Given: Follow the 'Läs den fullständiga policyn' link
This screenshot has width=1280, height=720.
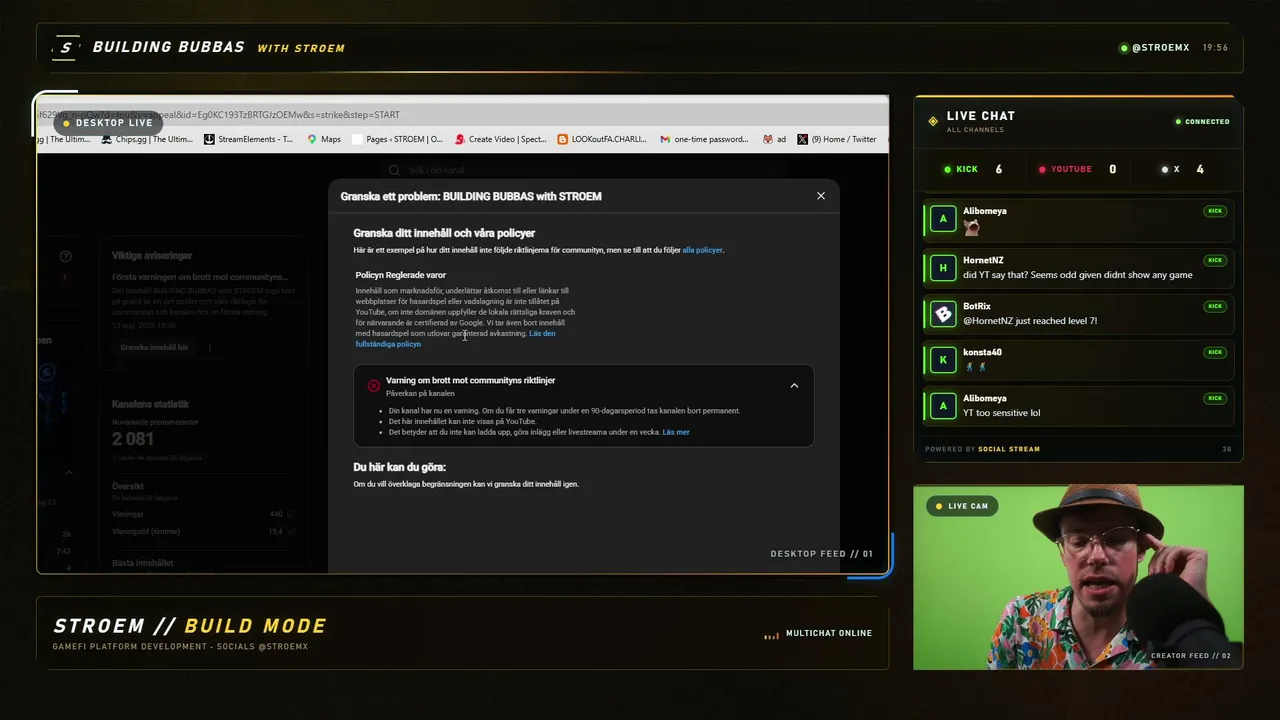Looking at the screenshot, I should pos(455,338).
